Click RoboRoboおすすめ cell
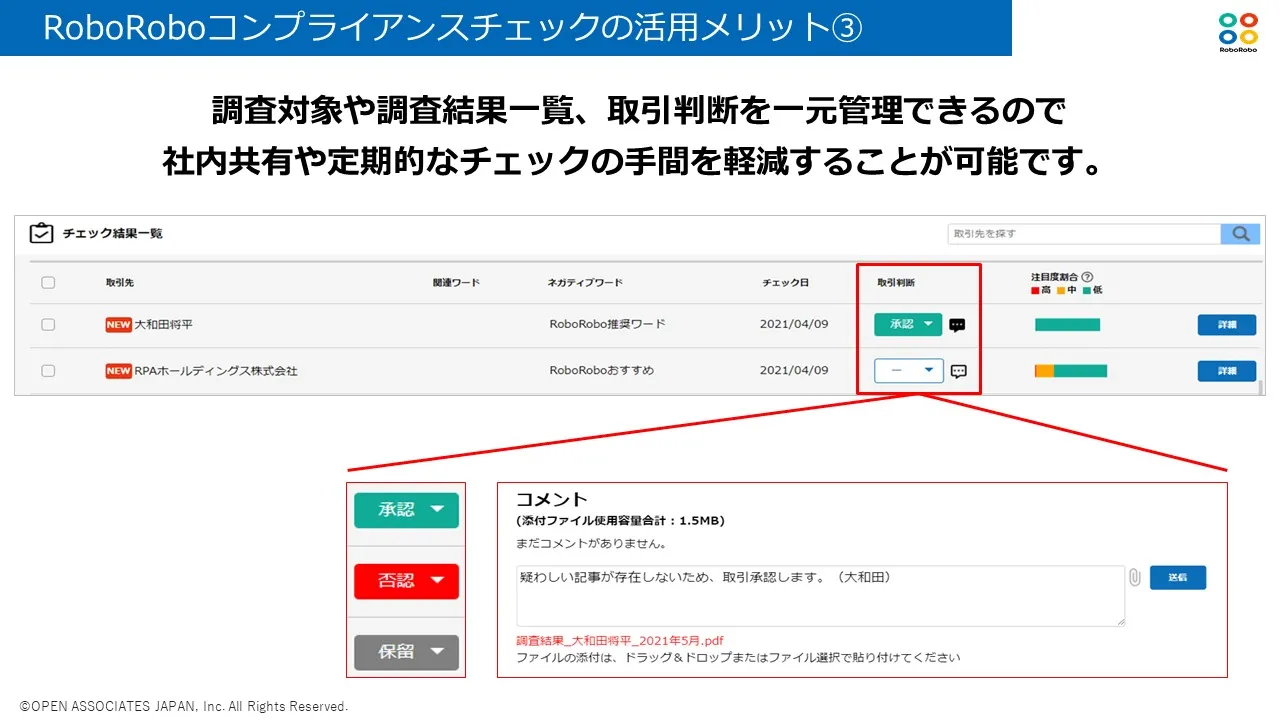The height and width of the screenshot is (720, 1280). point(601,370)
